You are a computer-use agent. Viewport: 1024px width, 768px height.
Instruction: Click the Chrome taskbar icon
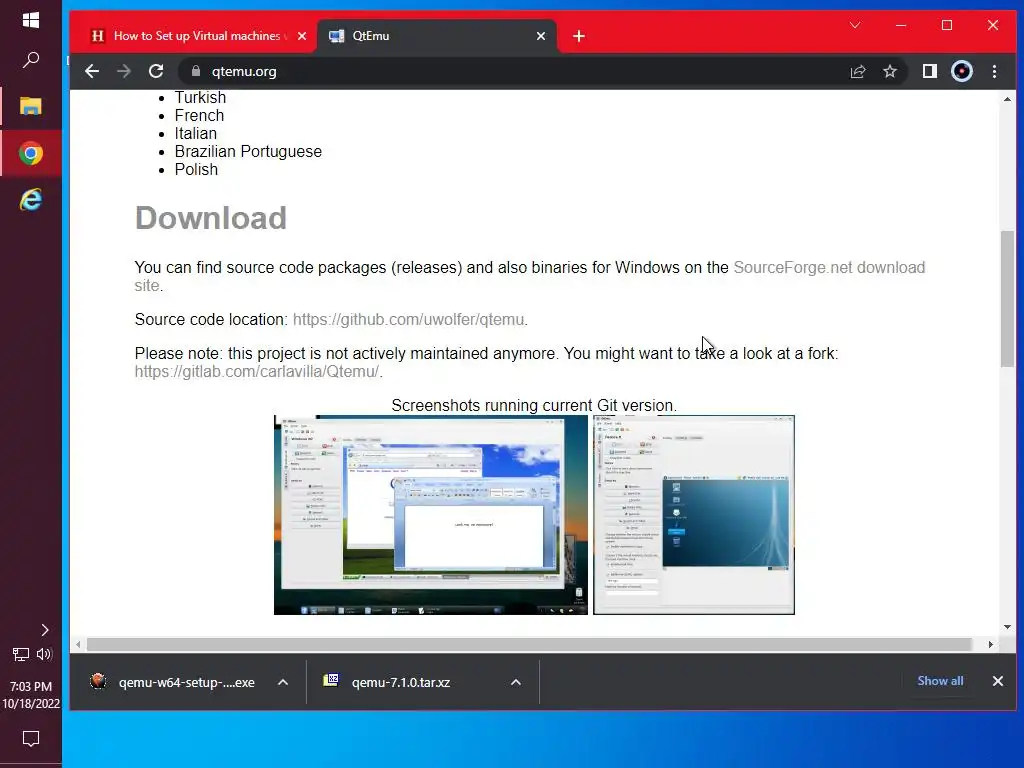pos(31,153)
